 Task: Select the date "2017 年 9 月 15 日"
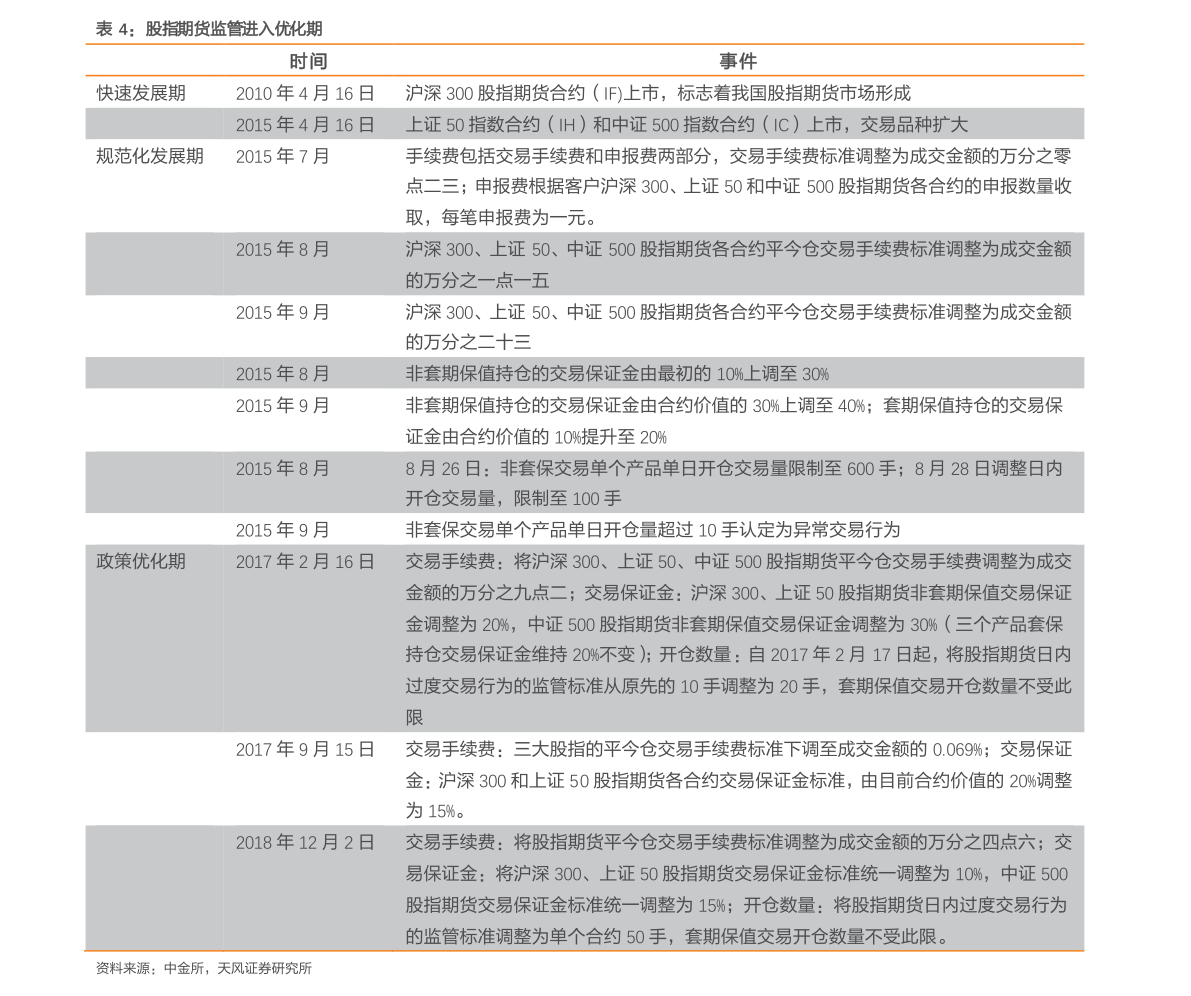[305, 750]
